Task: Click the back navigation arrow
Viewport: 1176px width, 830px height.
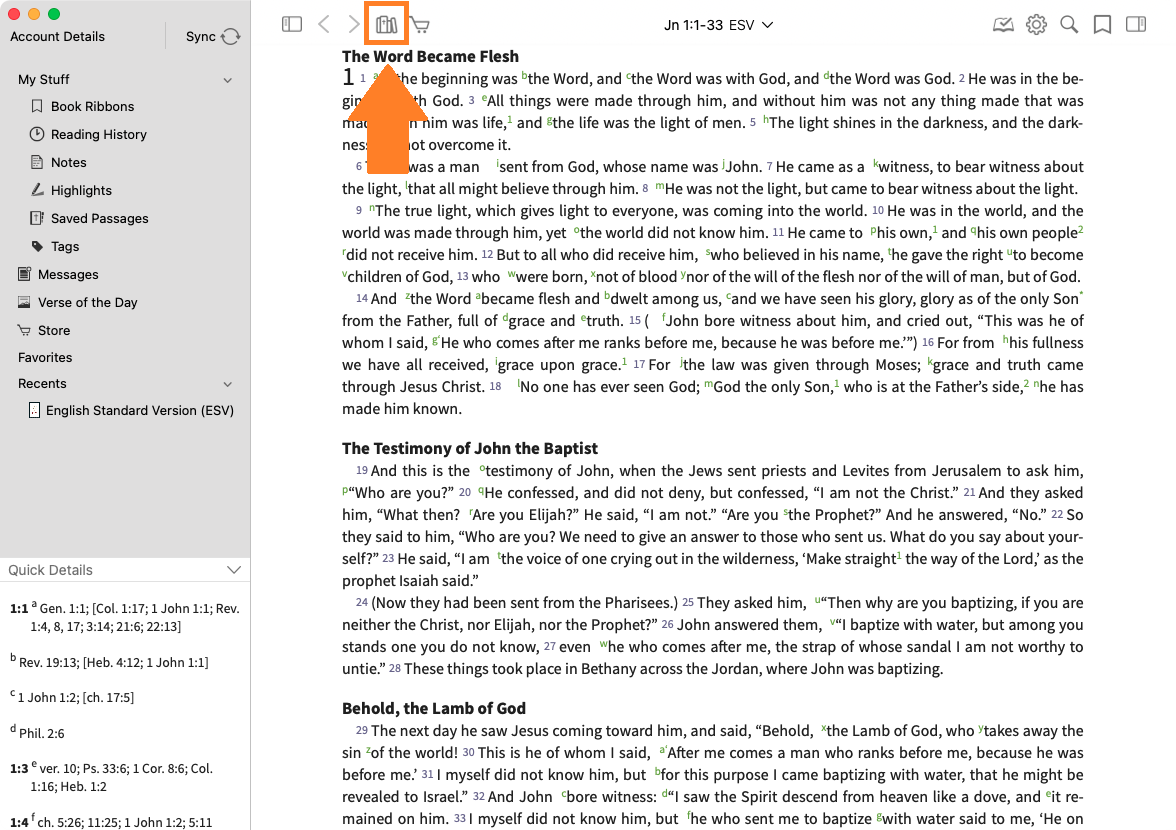Action: (x=323, y=25)
